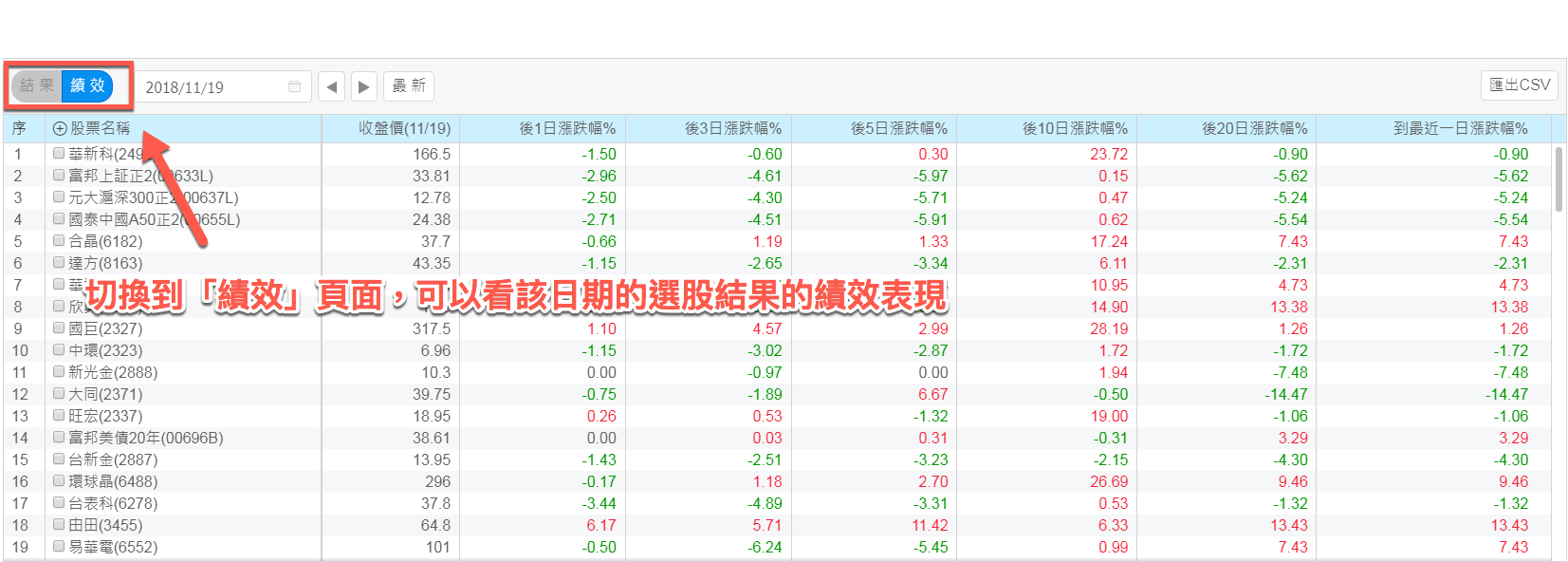Viewport: 1568px width, 562px height.
Task: Check the box for 由田(3455)
Action: click(x=59, y=525)
